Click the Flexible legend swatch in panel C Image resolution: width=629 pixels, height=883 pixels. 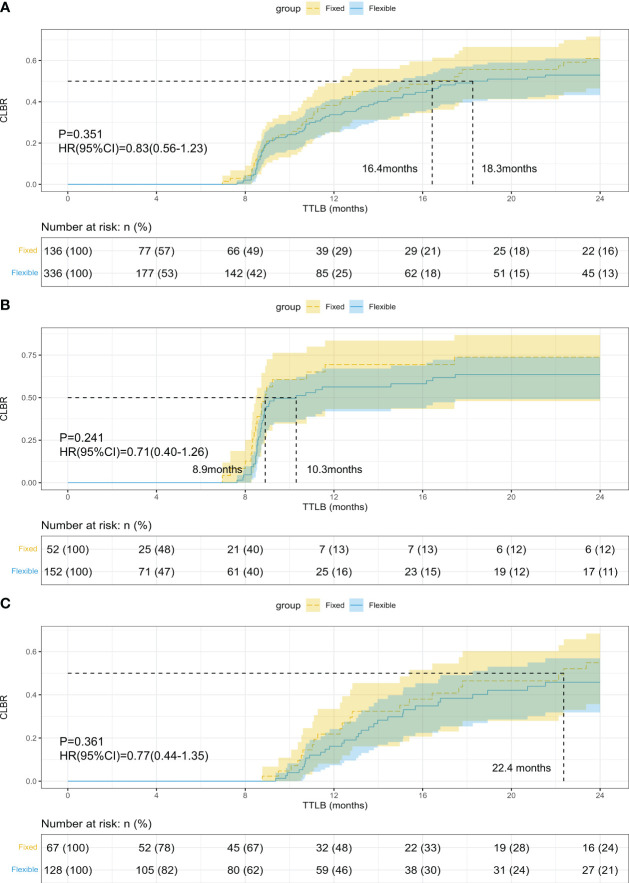tap(357, 605)
